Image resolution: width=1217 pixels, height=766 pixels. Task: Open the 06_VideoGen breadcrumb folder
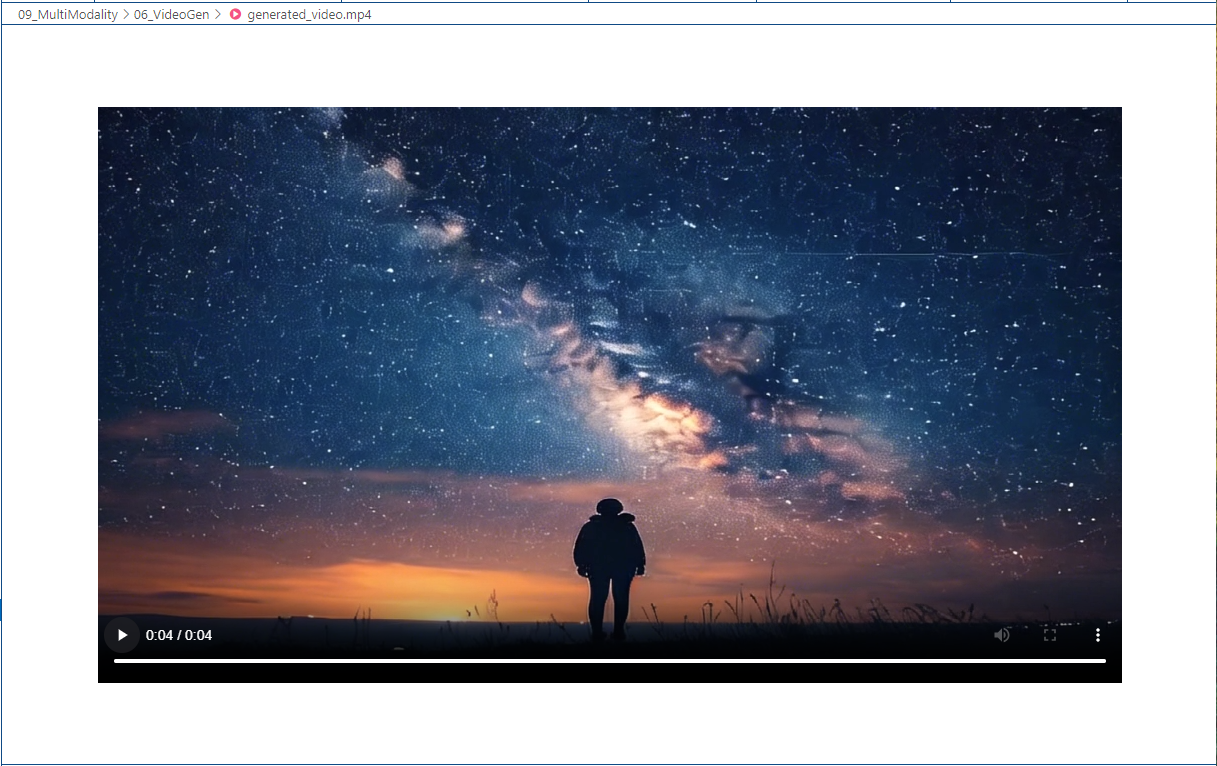pos(171,15)
